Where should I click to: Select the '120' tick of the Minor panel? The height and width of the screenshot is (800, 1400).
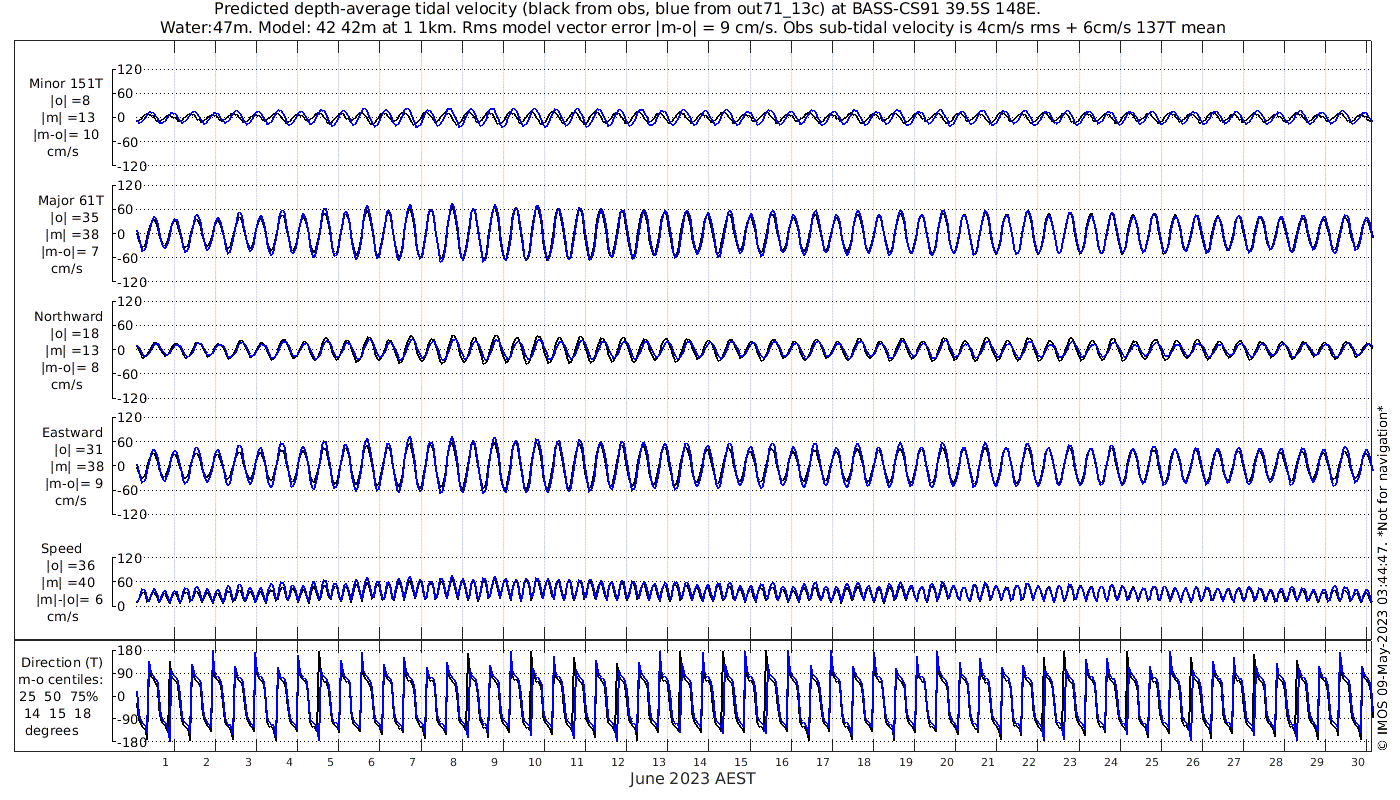[x=130, y=70]
